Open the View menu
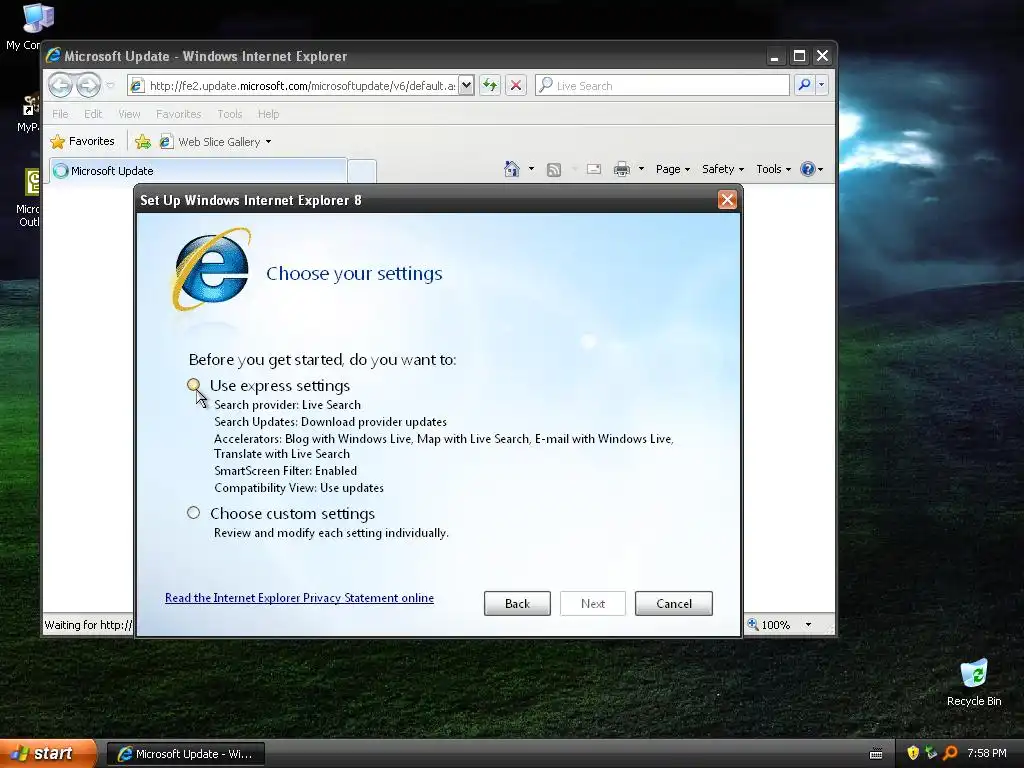This screenshot has width=1024, height=768. click(129, 114)
